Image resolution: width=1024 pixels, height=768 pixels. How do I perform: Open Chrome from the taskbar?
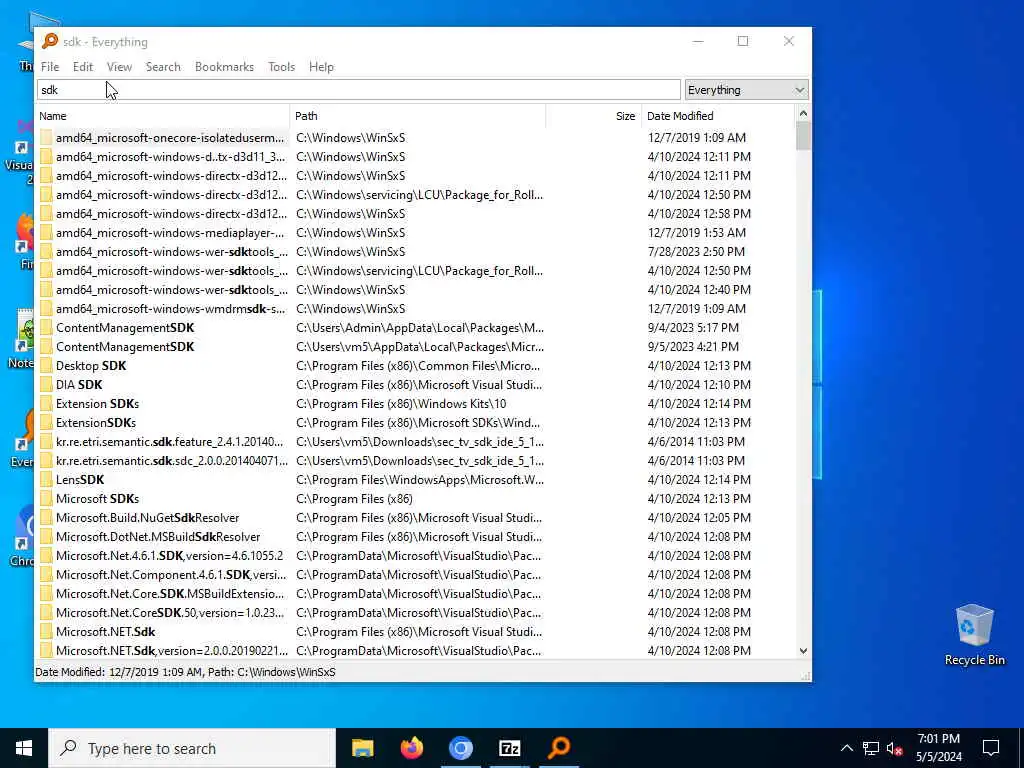click(x=460, y=748)
